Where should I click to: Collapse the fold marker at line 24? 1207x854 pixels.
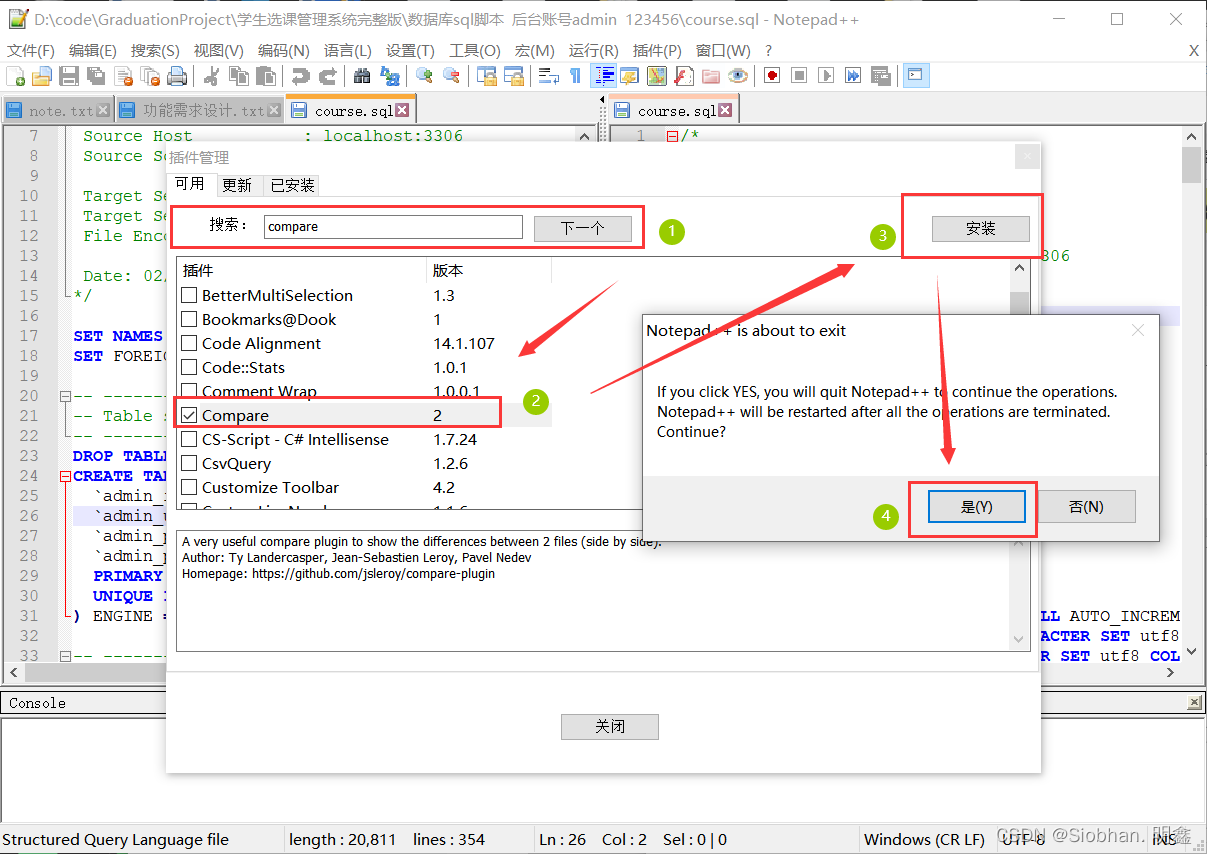tap(66, 476)
